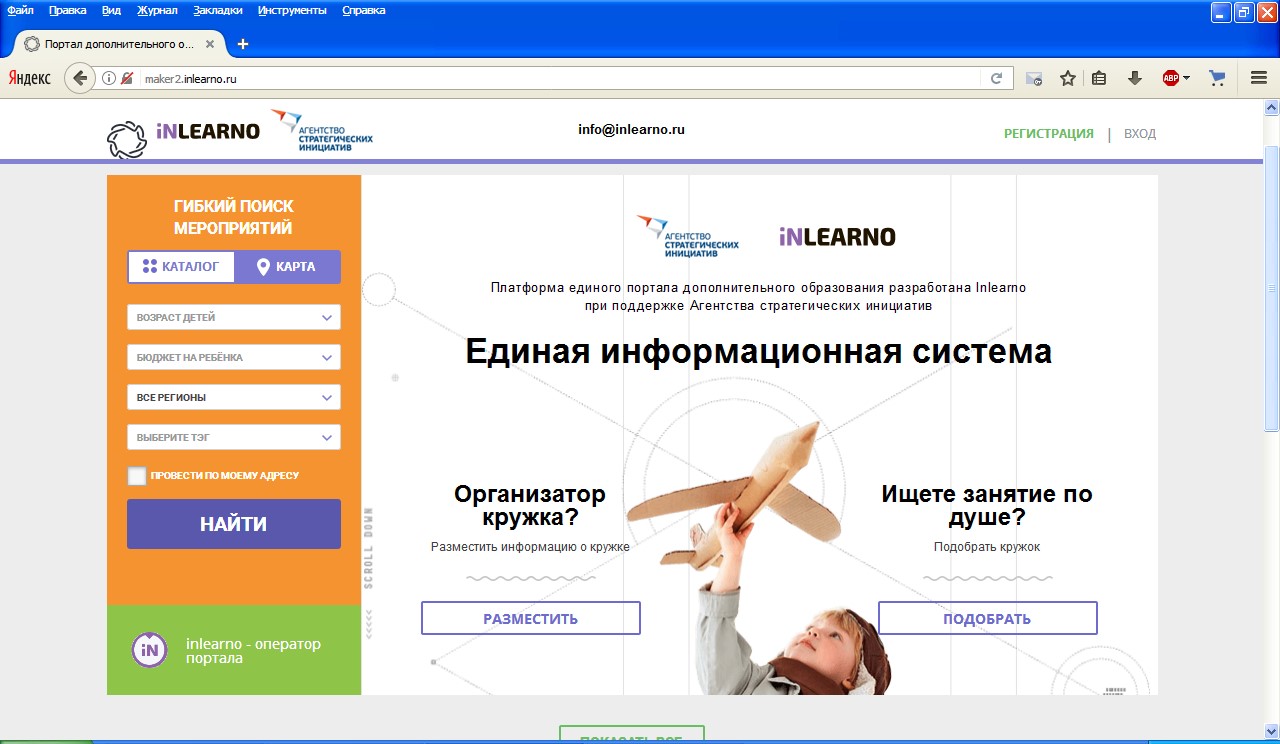Click the Adblock Plus ABP icon
The height and width of the screenshot is (744, 1280).
pos(1171,78)
